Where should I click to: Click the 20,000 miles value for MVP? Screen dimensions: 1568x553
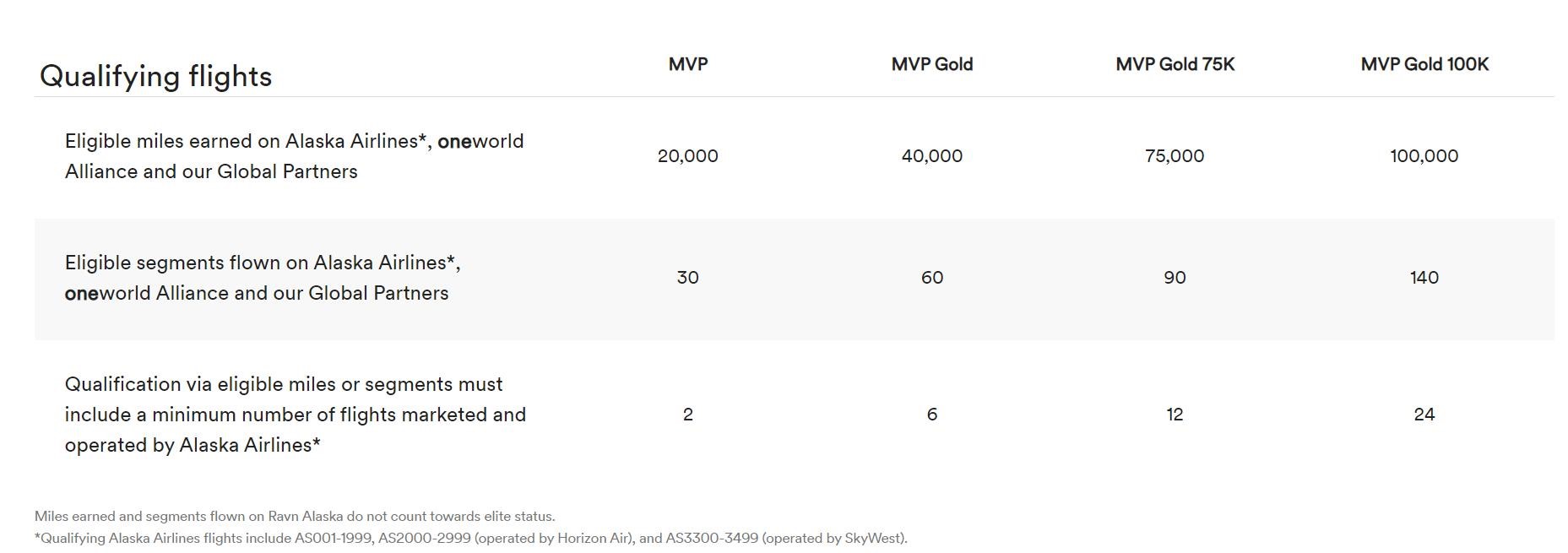click(x=688, y=156)
